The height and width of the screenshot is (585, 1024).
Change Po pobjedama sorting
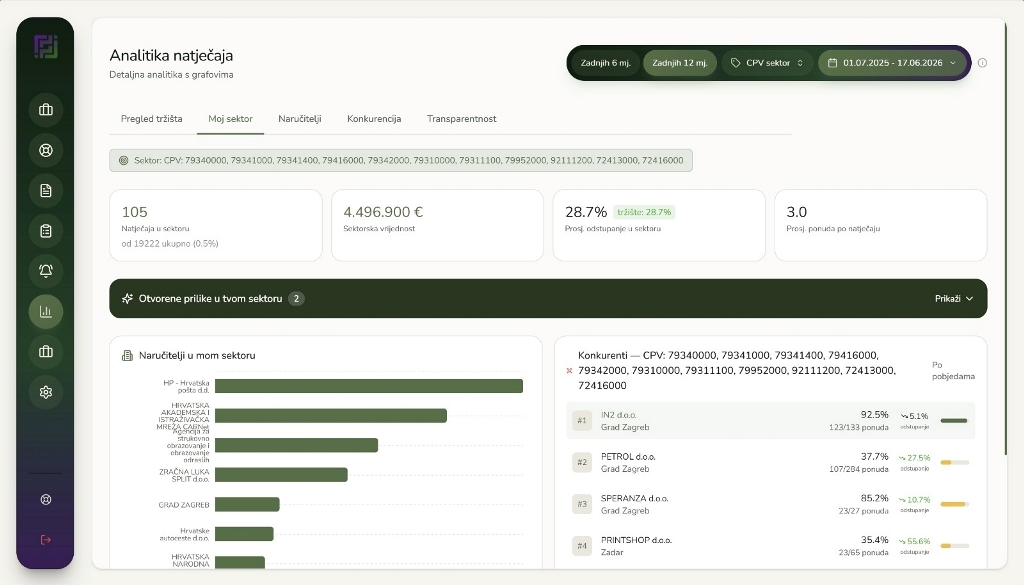[953, 371]
